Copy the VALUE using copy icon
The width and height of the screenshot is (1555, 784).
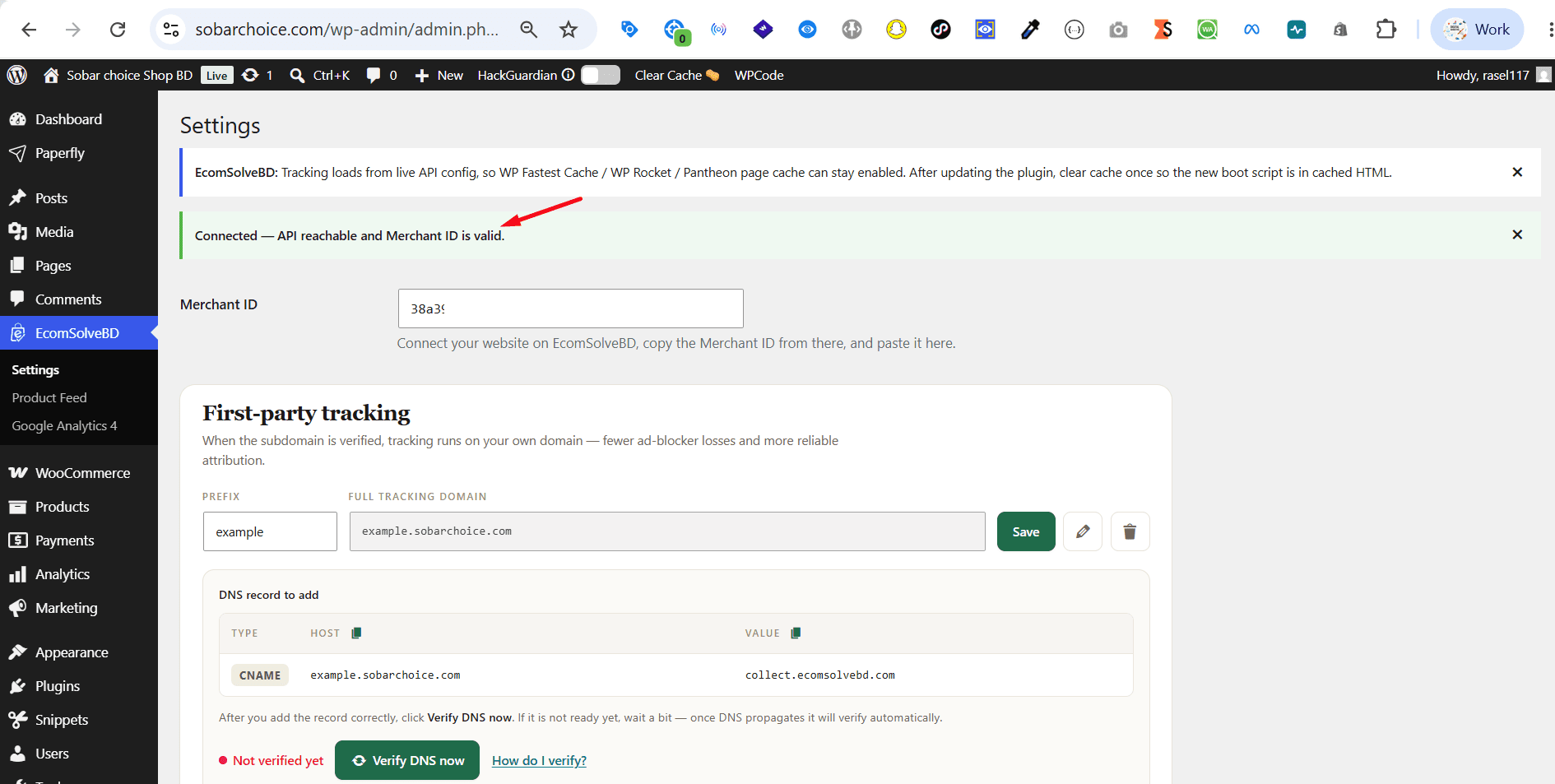coord(796,633)
